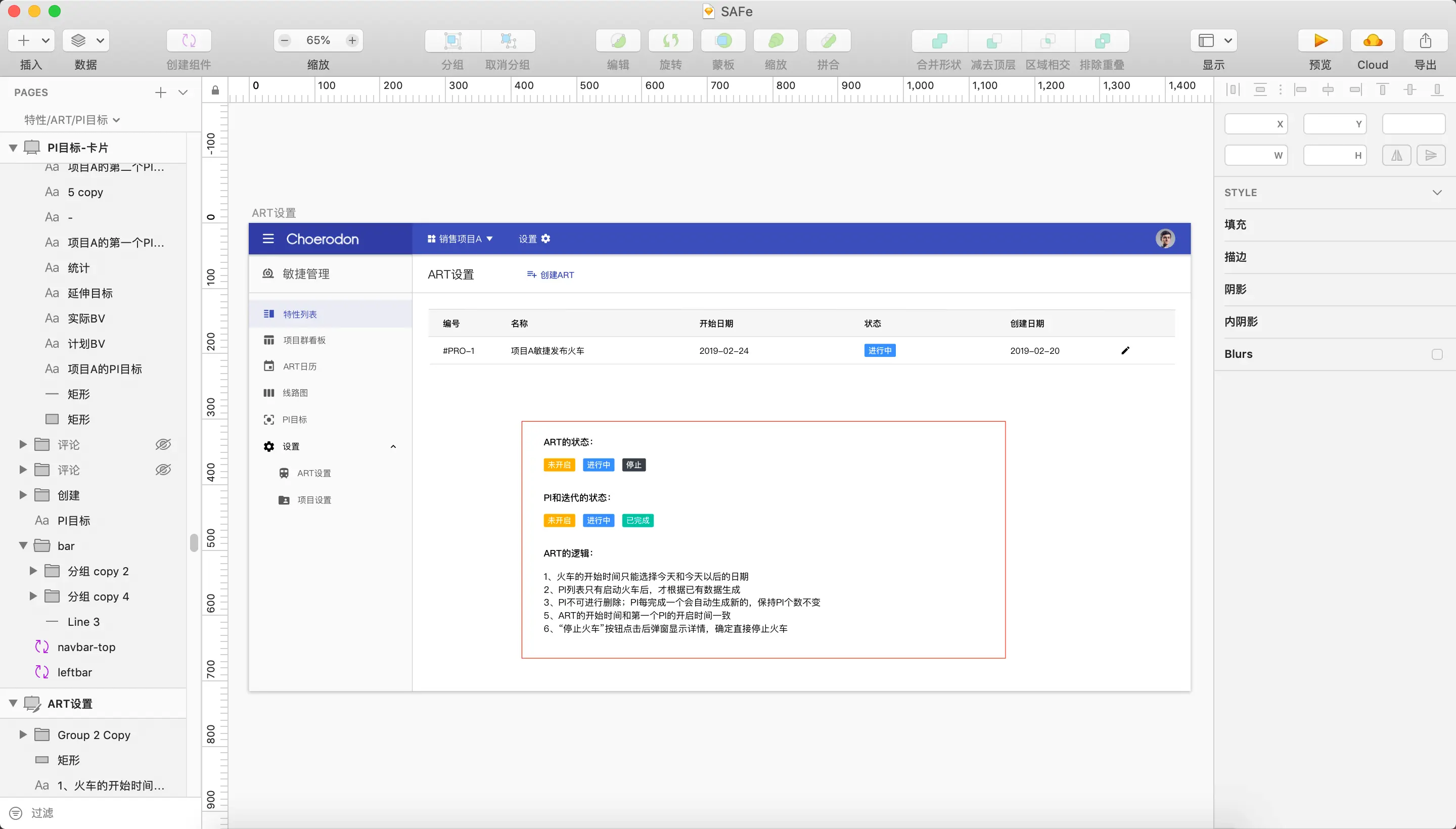The image size is (1456, 829).
Task: Show the first hidden 评论 layer
Action: click(163, 445)
